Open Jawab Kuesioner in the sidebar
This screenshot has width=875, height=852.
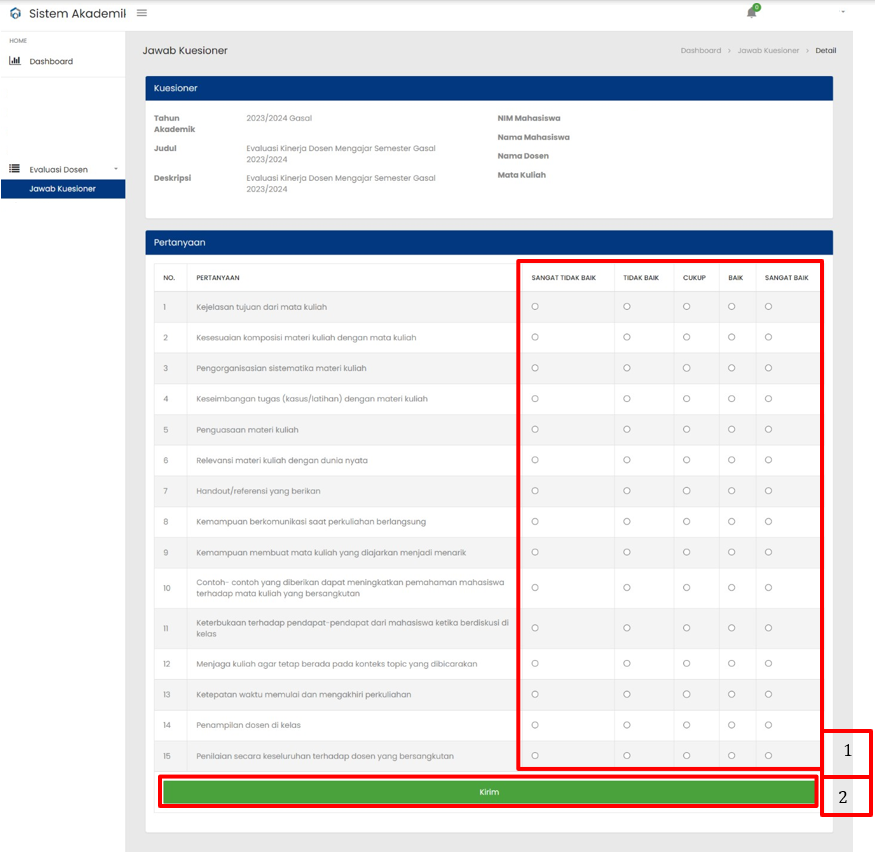[x=63, y=189]
